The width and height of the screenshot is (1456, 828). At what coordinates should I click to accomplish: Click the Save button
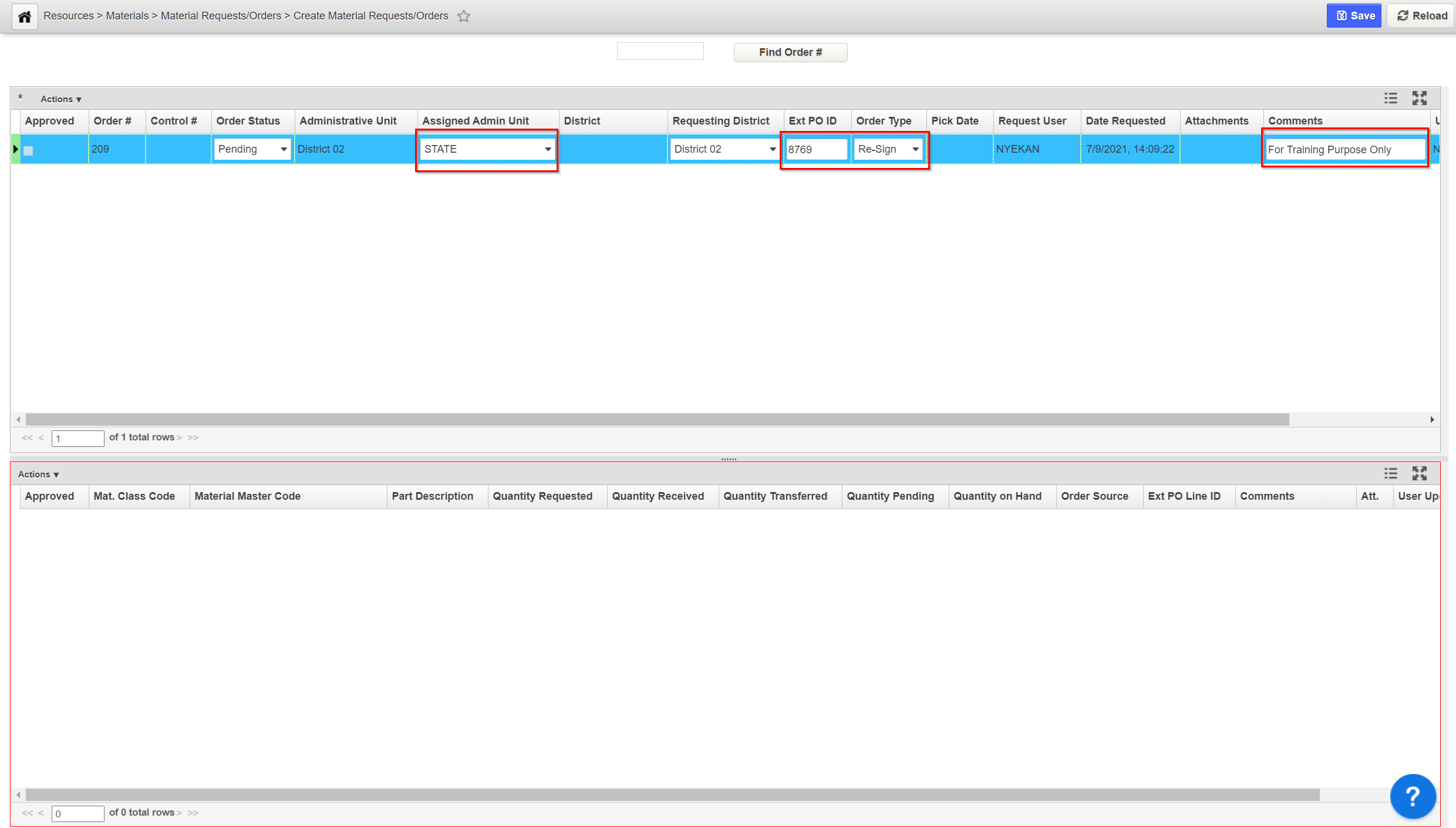pyautogui.click(x=1354, y=16)
